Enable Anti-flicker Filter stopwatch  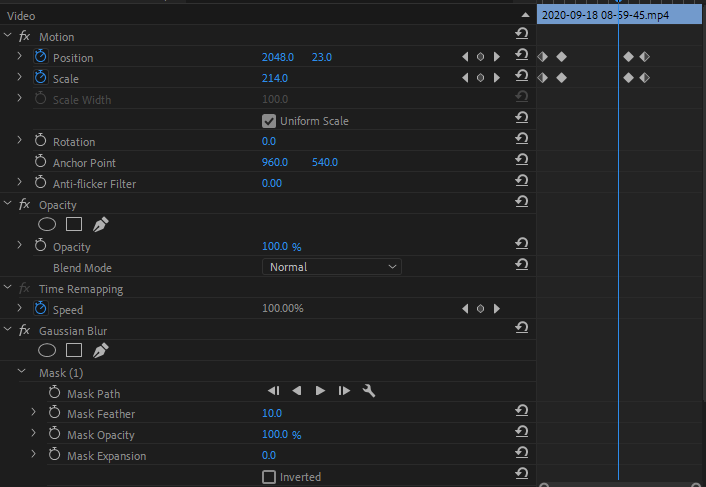(41, 182)
